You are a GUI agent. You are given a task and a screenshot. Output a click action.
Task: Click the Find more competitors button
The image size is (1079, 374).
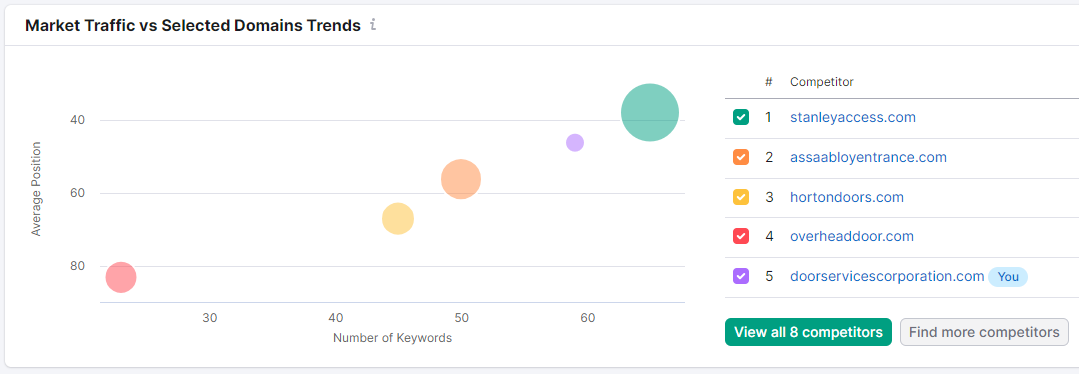click(x=984, y=332)
